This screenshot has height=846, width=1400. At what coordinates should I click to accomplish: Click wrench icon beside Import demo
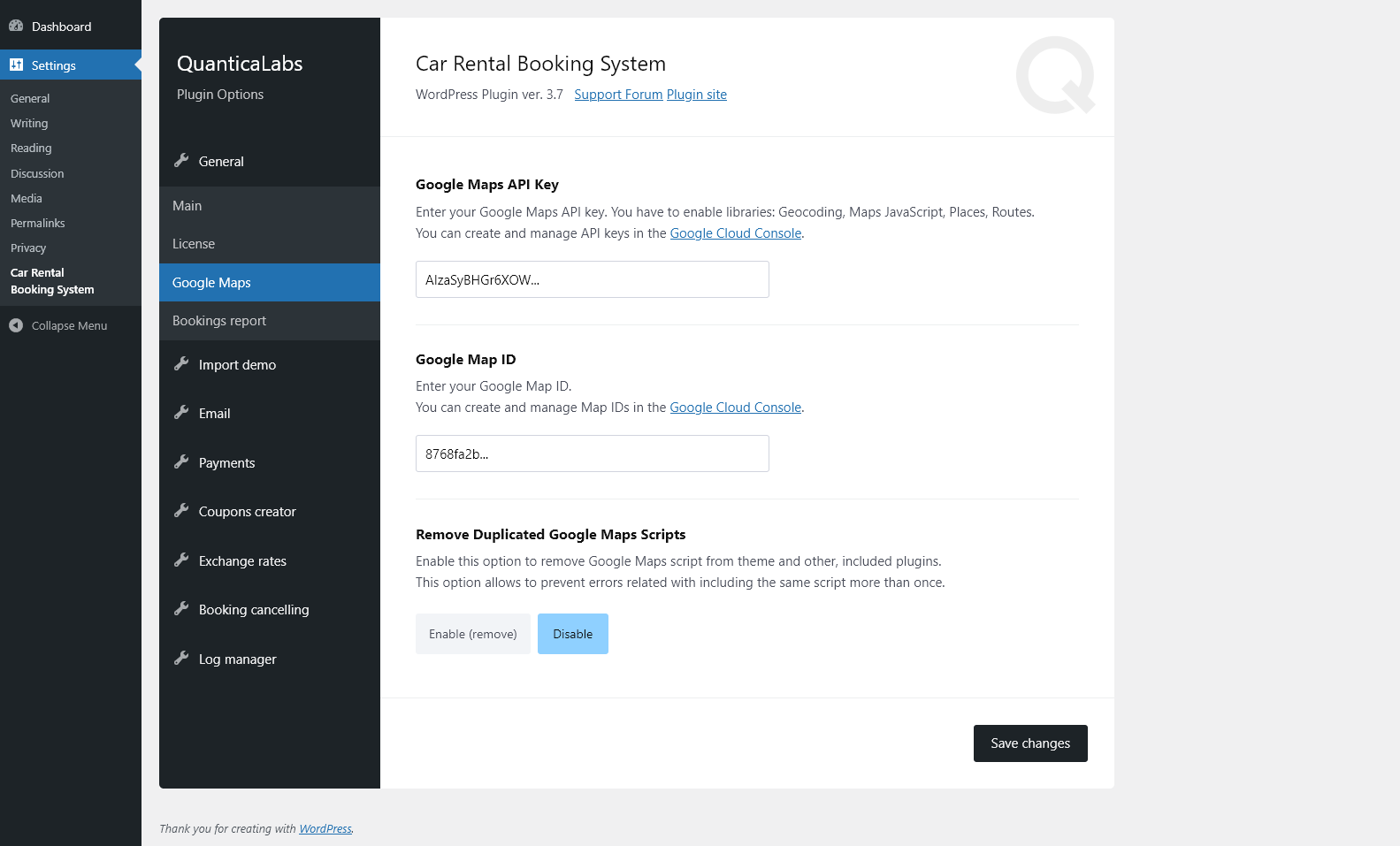pyautogui.click(x=181, y=363)
